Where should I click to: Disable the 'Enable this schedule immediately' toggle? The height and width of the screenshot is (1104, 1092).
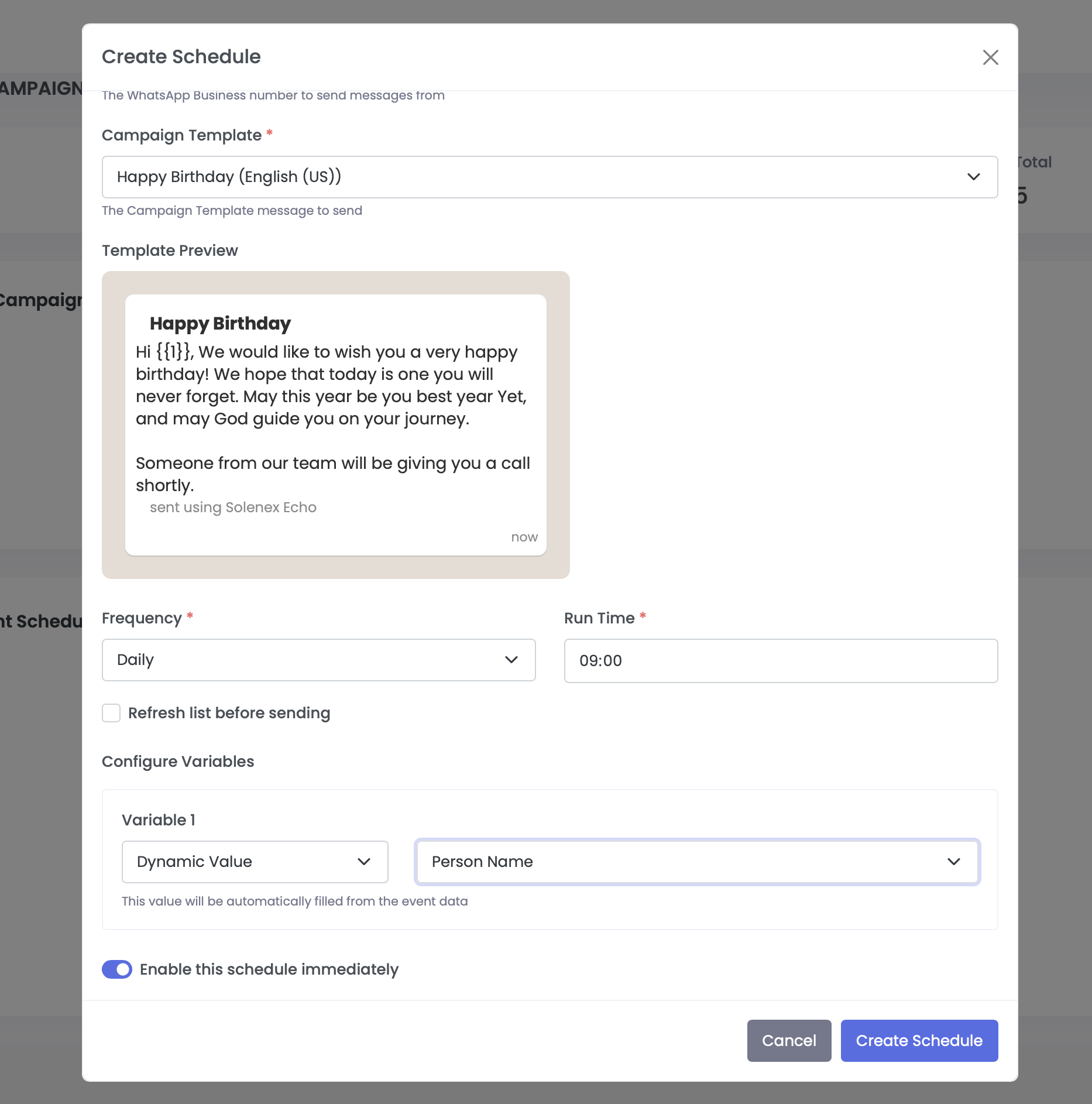[117, 969]
